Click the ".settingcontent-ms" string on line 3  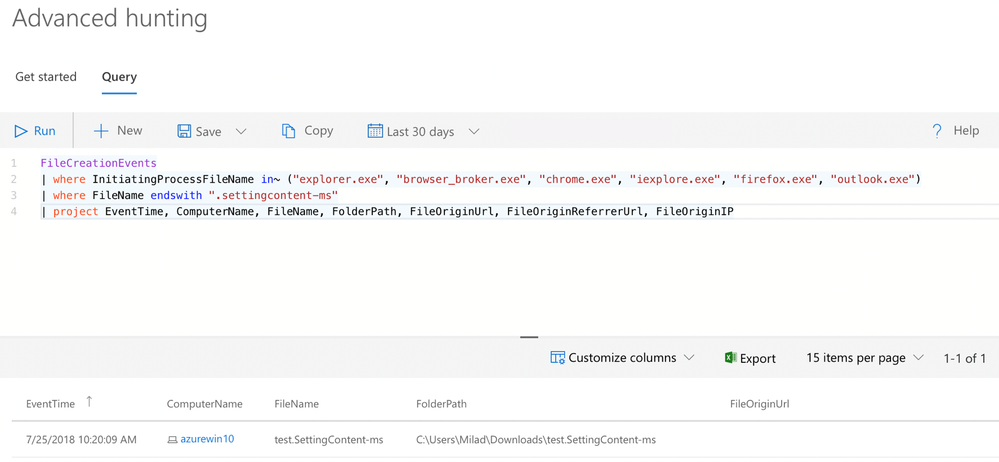[x=273, y=196]
